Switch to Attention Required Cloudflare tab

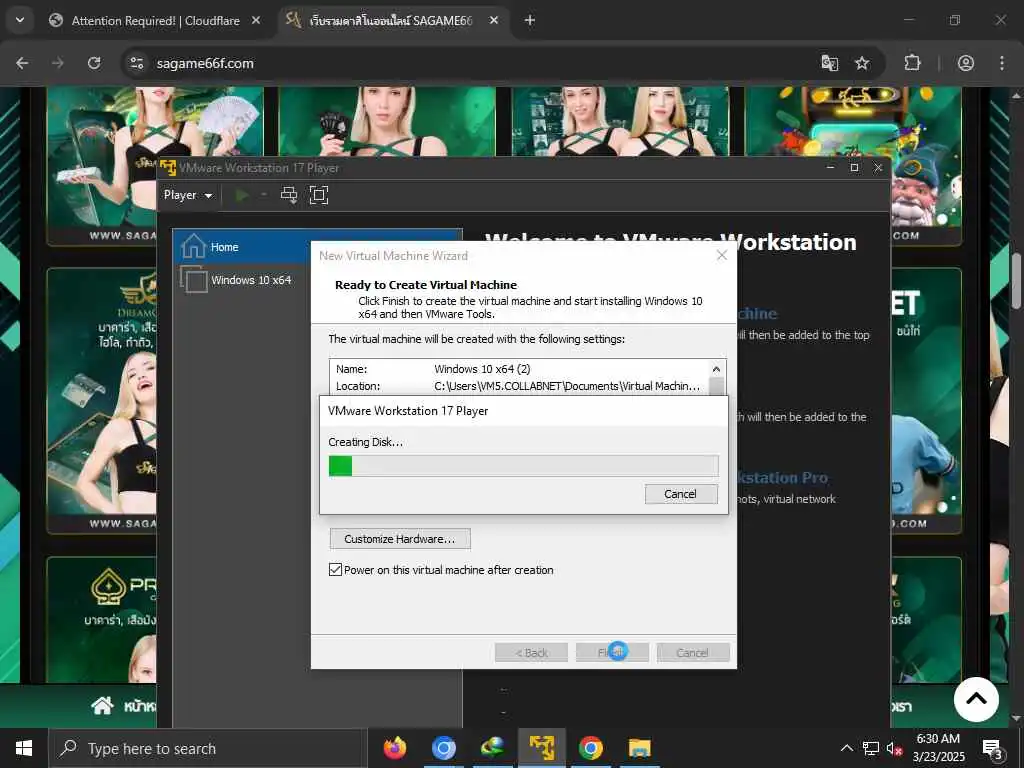155,21
